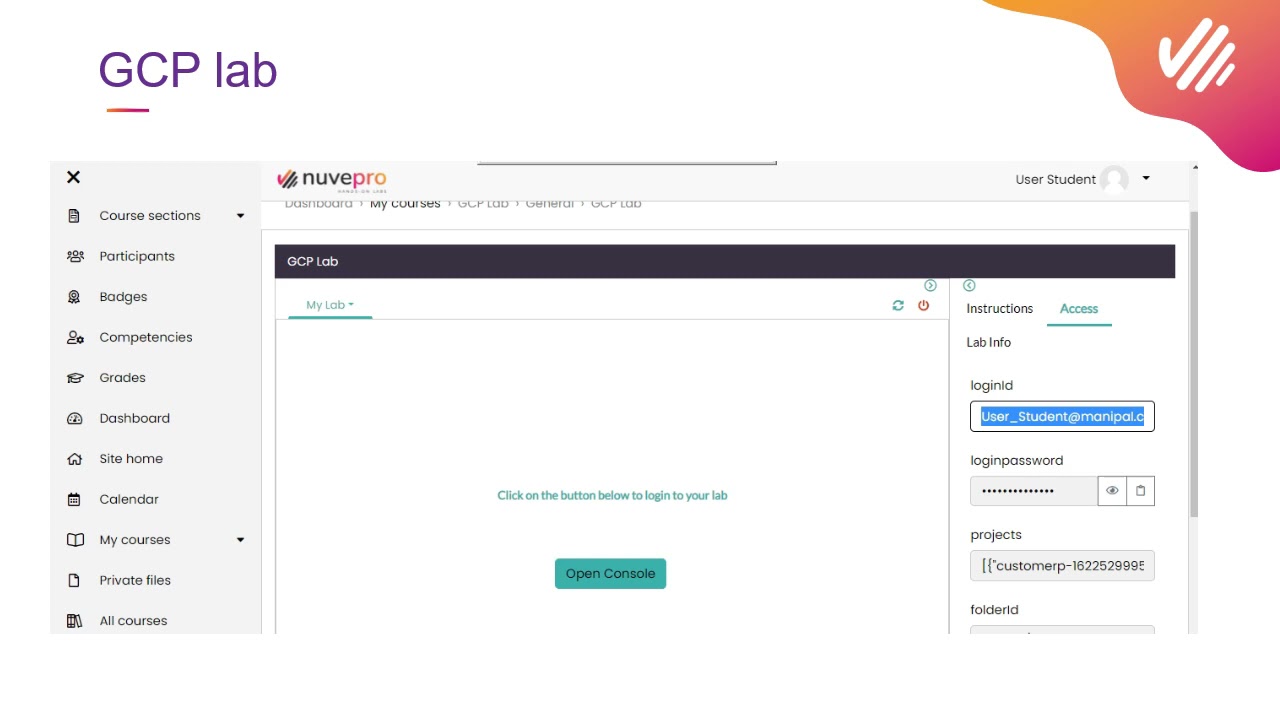Click the nuvepro logo
Screen dimensions: 1280x720
[332, 180]
